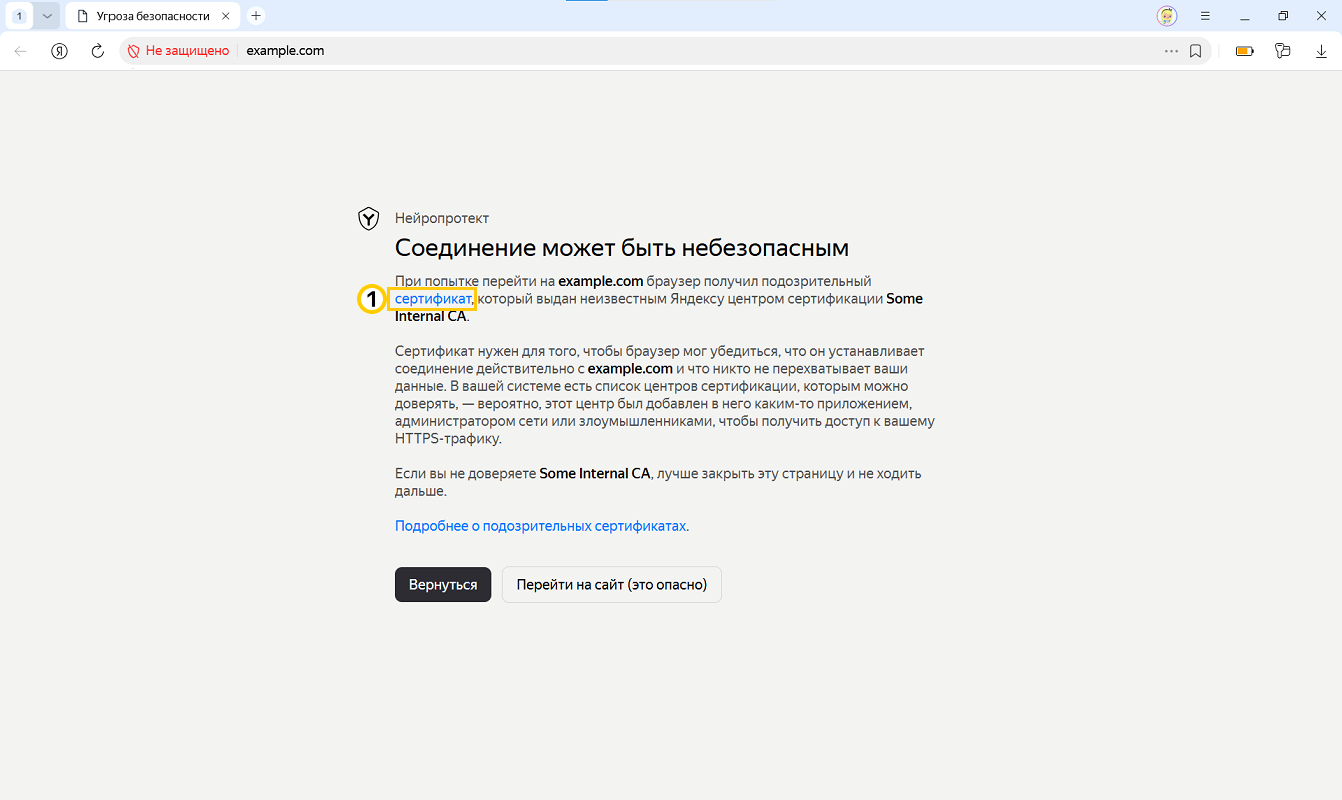The width and height of the screenshot is (1342, 800).
Task: Bookmark the page with the bookmark icon
Action: [x=1195, y=51]
